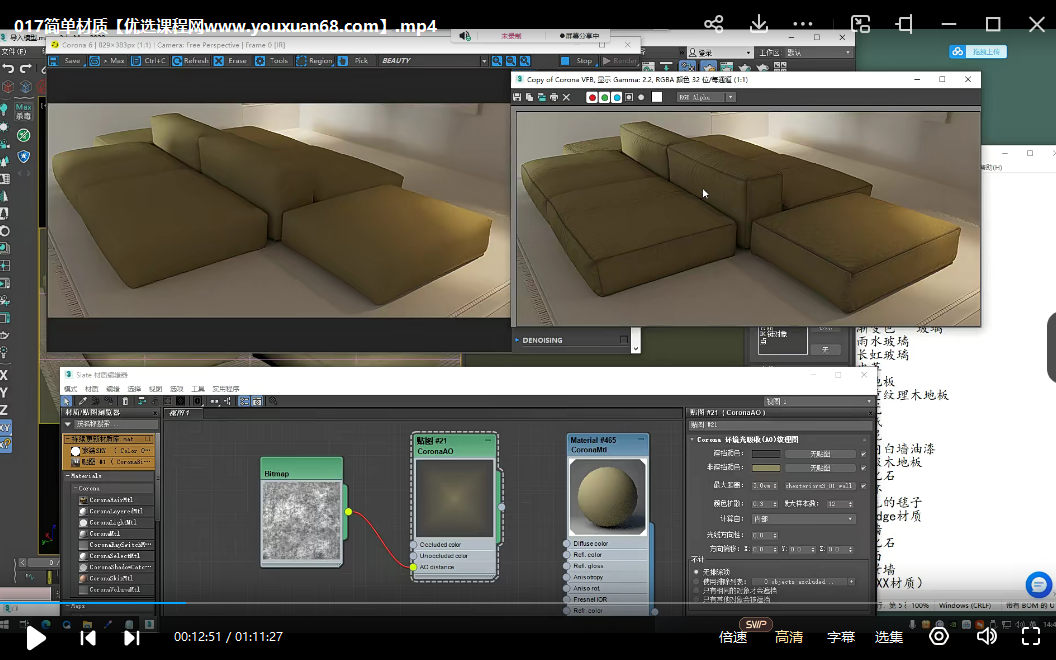Click the Bitmap node thumbnail

[302, 521]
